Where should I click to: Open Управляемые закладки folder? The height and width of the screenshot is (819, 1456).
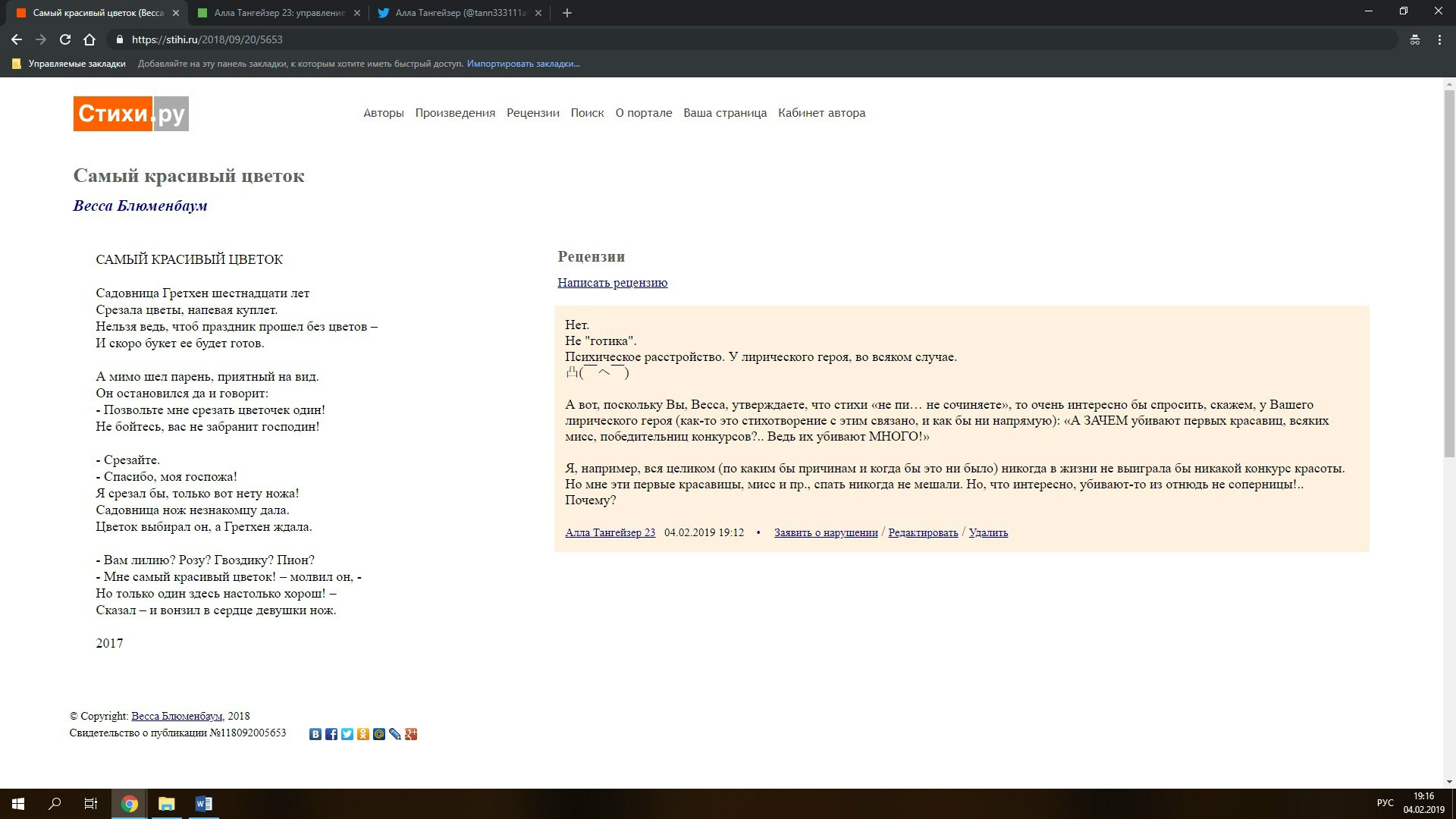point(69,64)
